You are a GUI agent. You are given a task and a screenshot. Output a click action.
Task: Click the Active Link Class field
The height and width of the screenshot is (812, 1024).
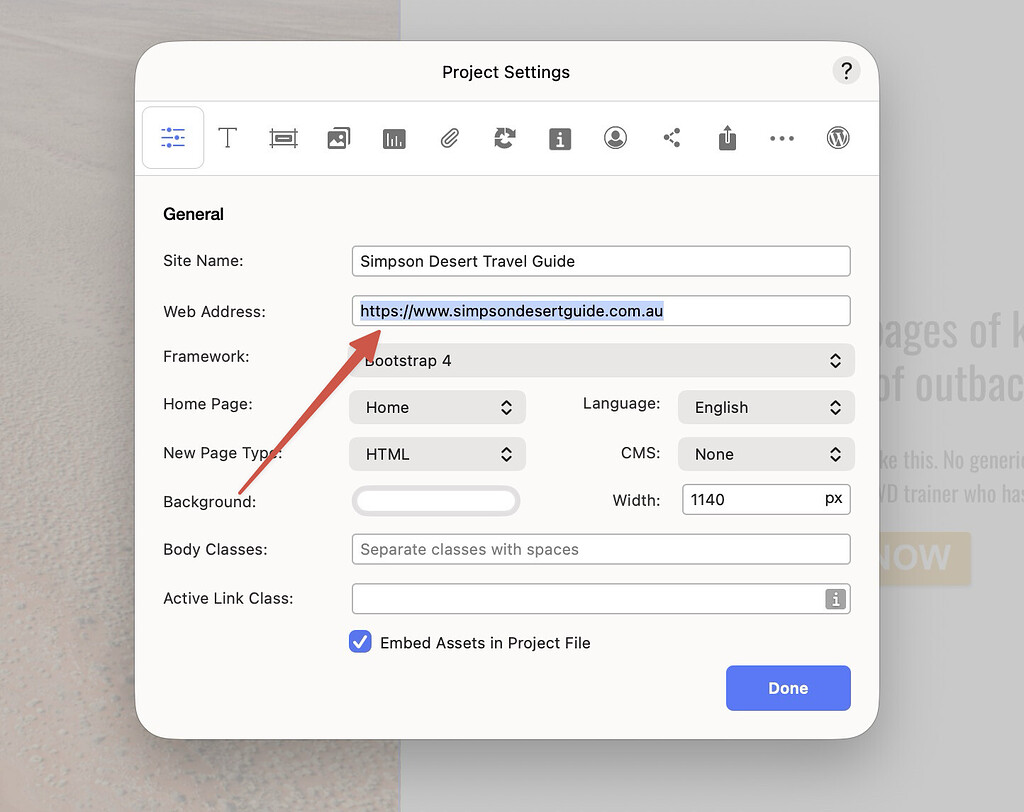pos(601,598)
